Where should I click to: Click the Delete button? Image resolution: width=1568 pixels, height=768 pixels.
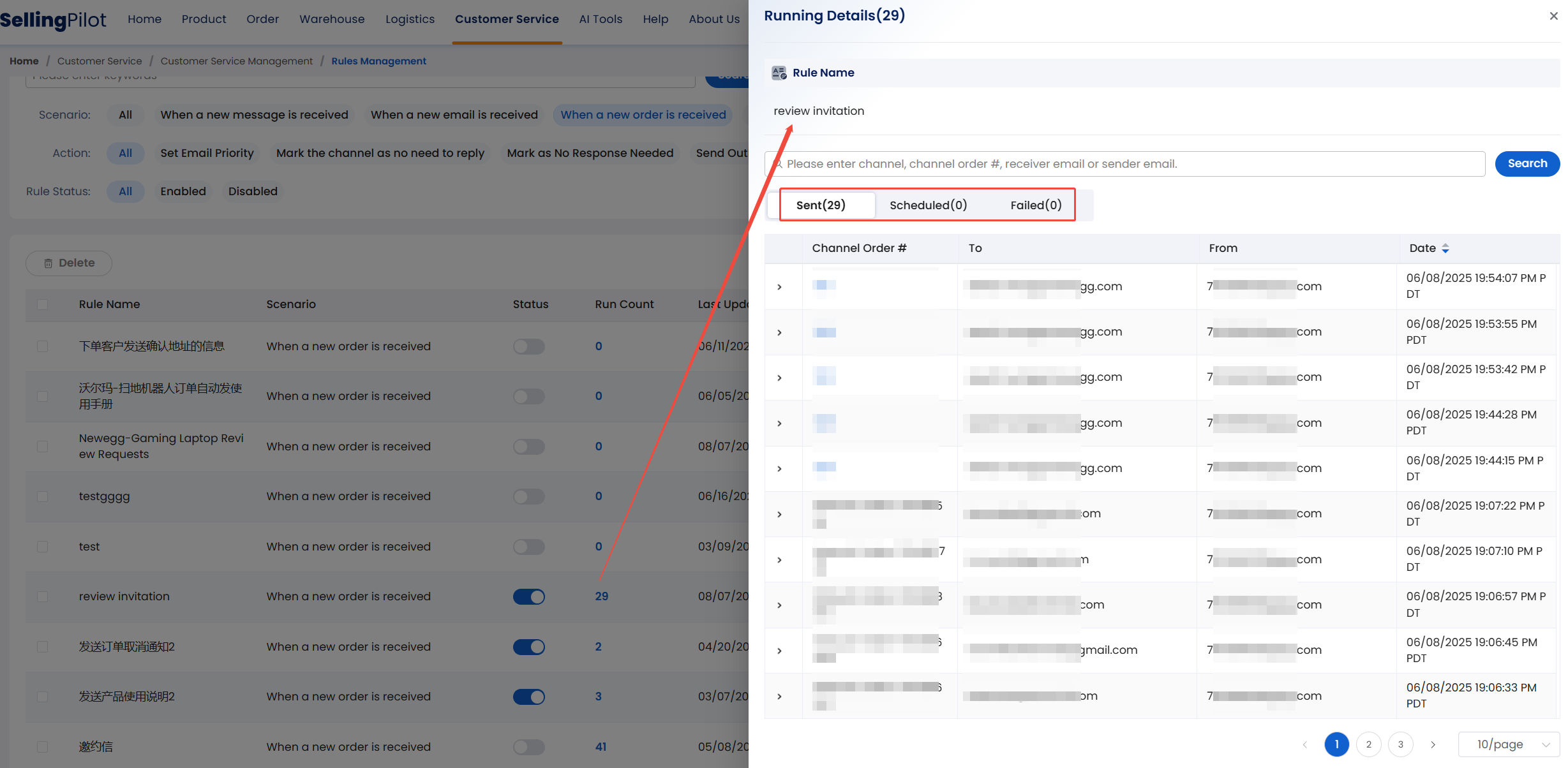tap(69, 263)
